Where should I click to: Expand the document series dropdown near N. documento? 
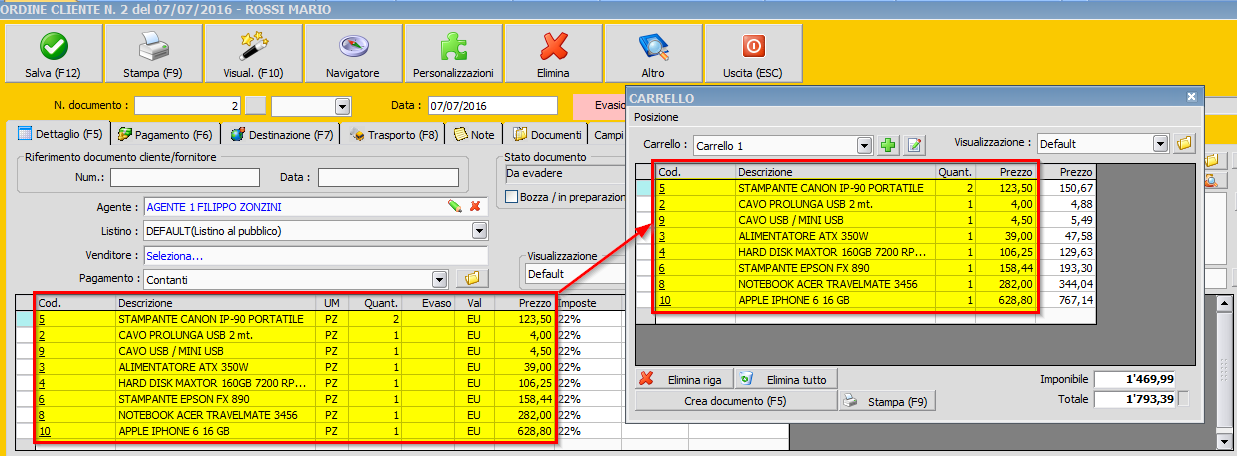342,106
